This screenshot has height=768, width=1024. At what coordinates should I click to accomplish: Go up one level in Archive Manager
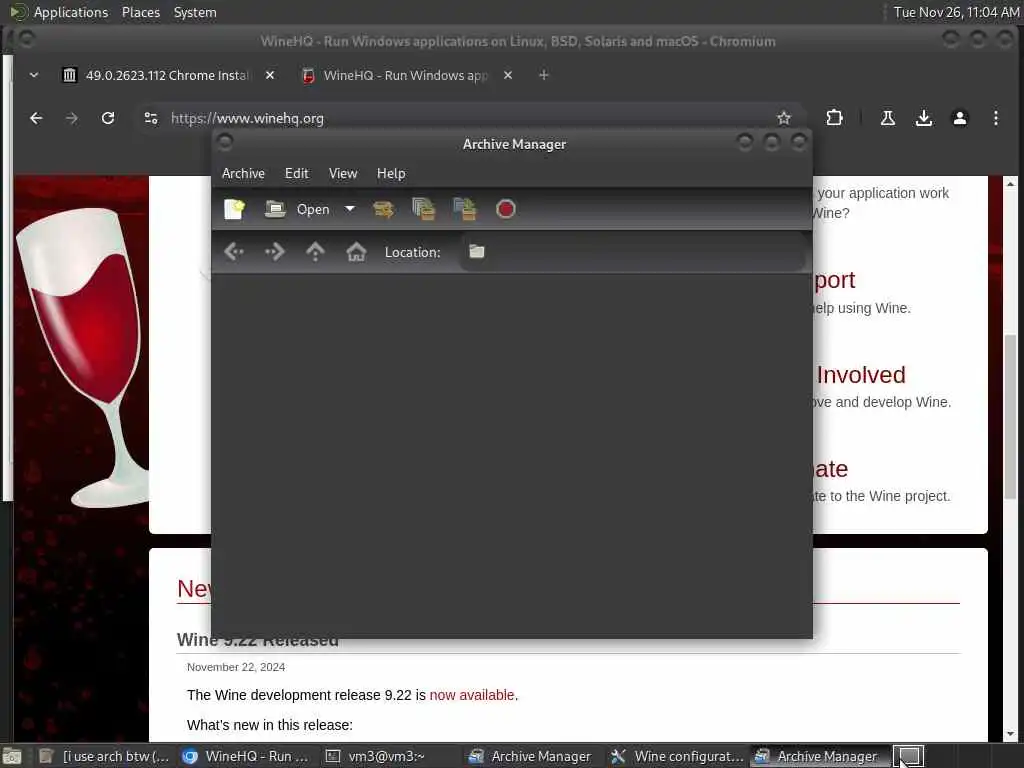(x=315, y=251)
